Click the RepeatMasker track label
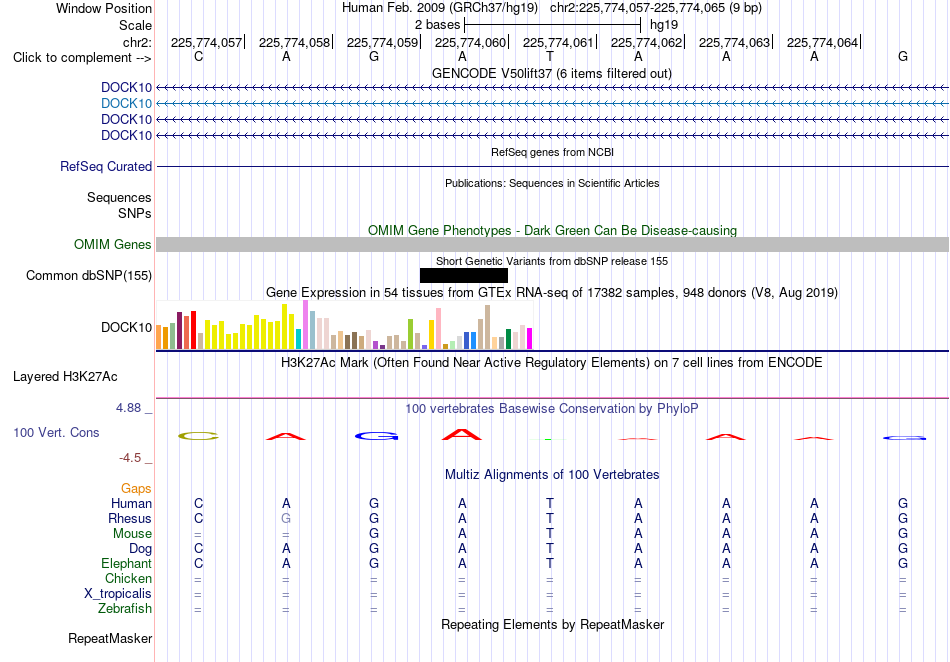Viewport: 950px width, 662px height. pos(110,639)
